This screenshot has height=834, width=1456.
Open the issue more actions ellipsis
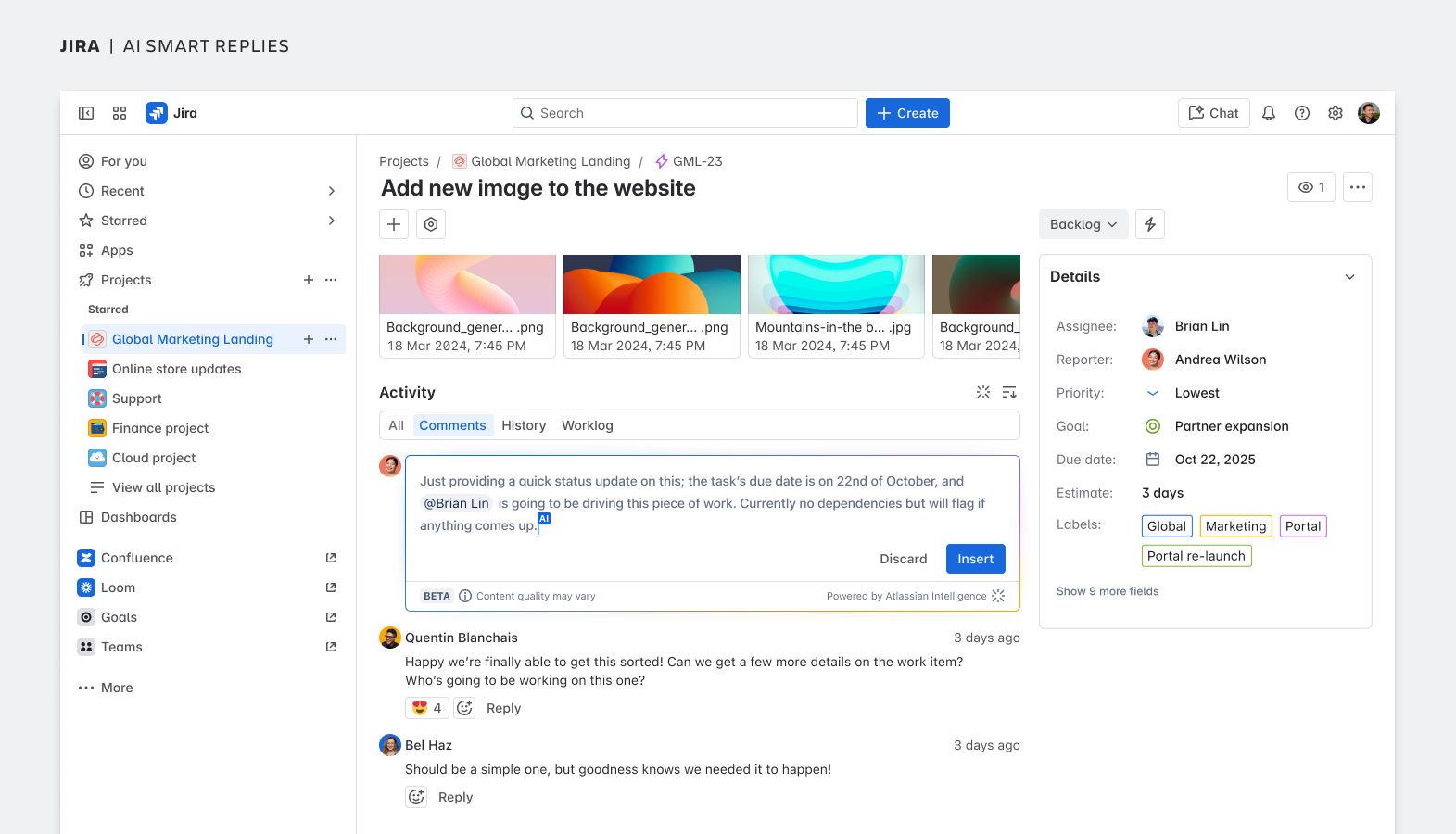click(x=1358, y=187)
